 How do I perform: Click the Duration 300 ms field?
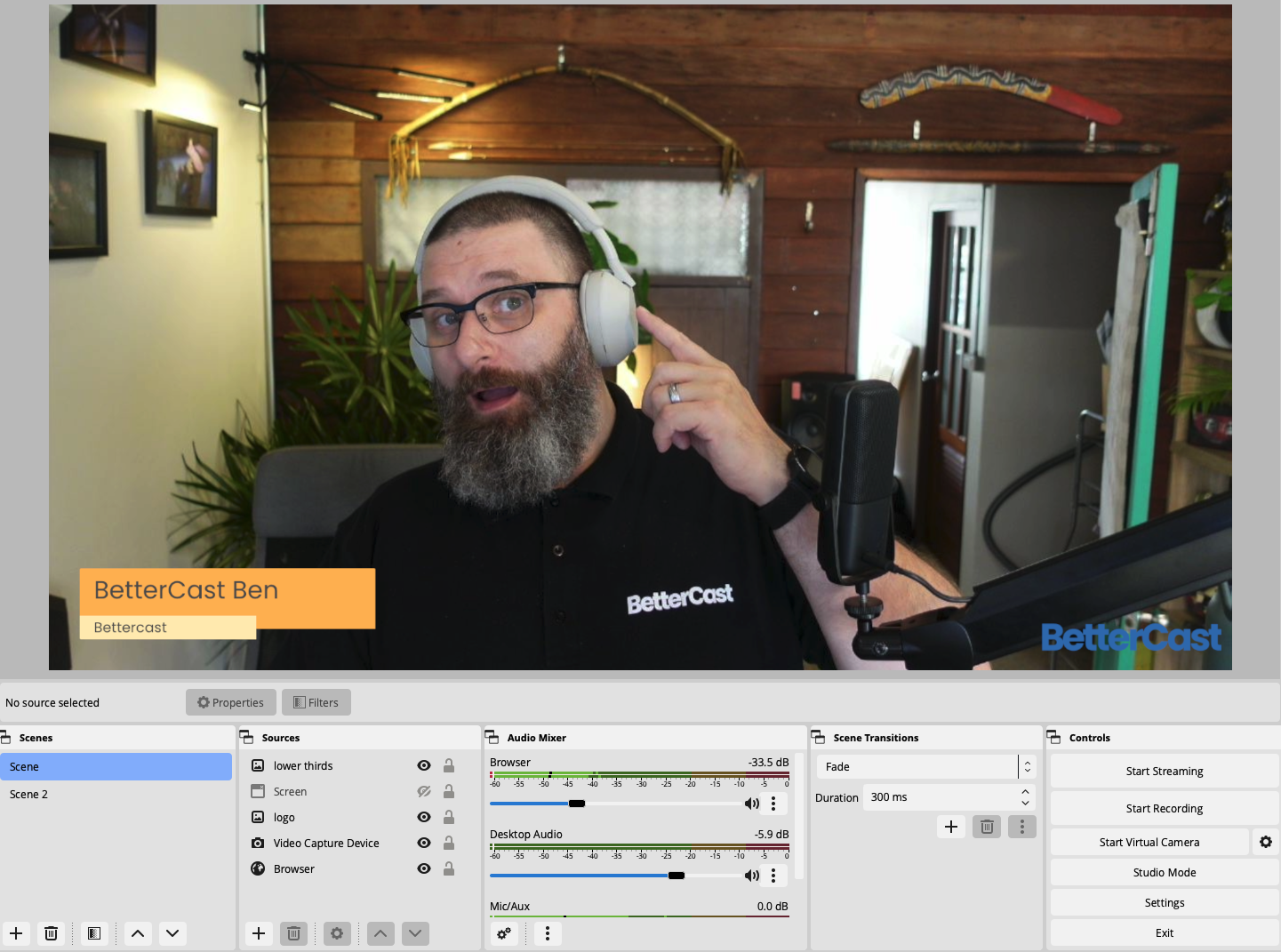pyautogui.click(x=949, y=797)
